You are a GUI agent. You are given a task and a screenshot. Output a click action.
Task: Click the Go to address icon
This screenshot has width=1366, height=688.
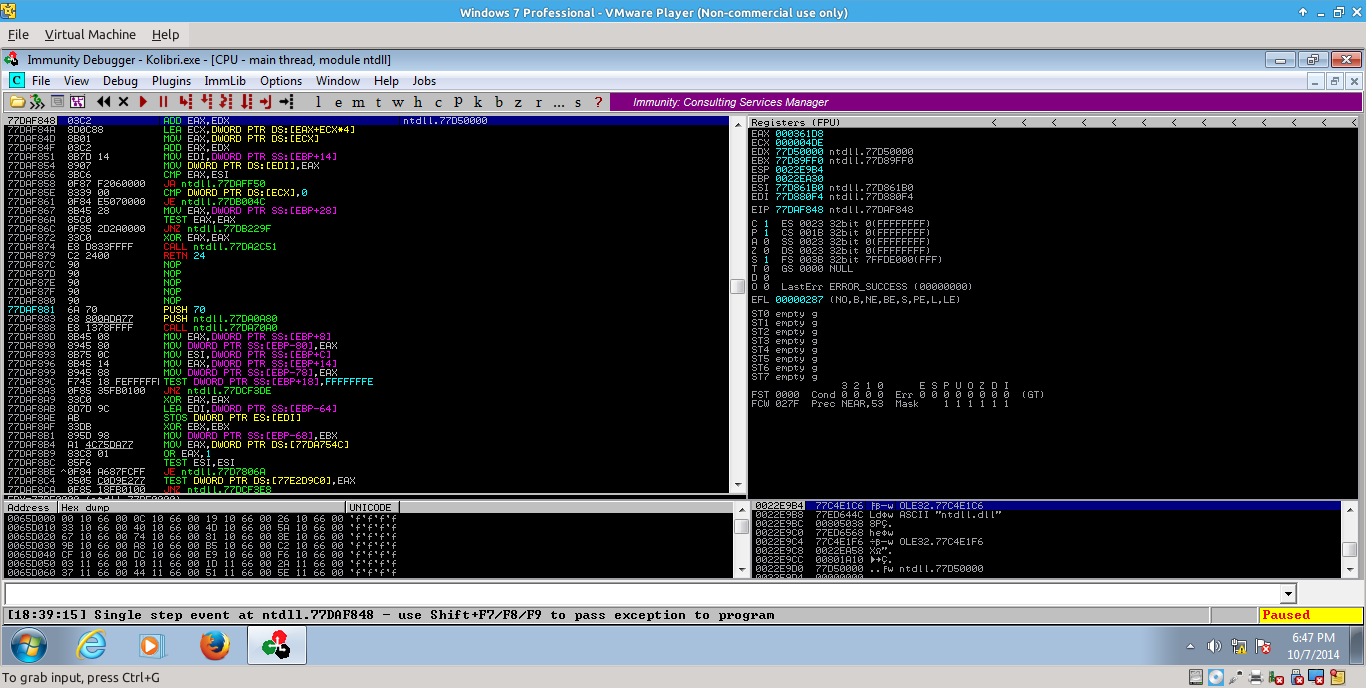286,102
